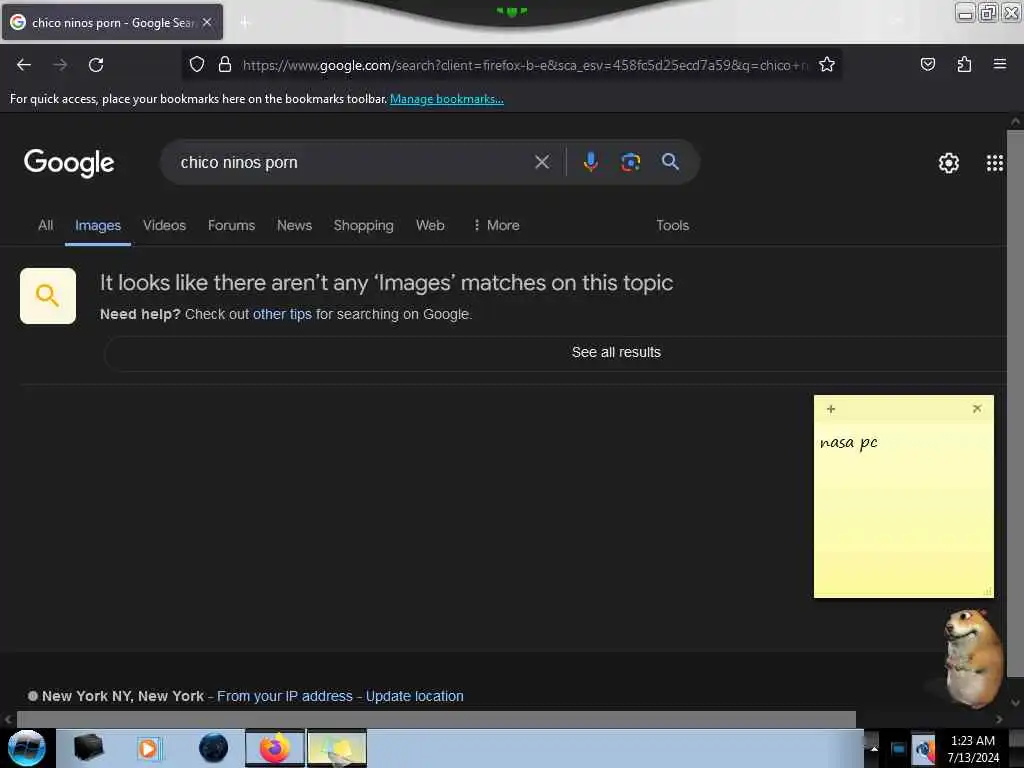Viewport: 1024px width, 768px height.
Task: Start voice search with the microphone icon
Action: 590,162
